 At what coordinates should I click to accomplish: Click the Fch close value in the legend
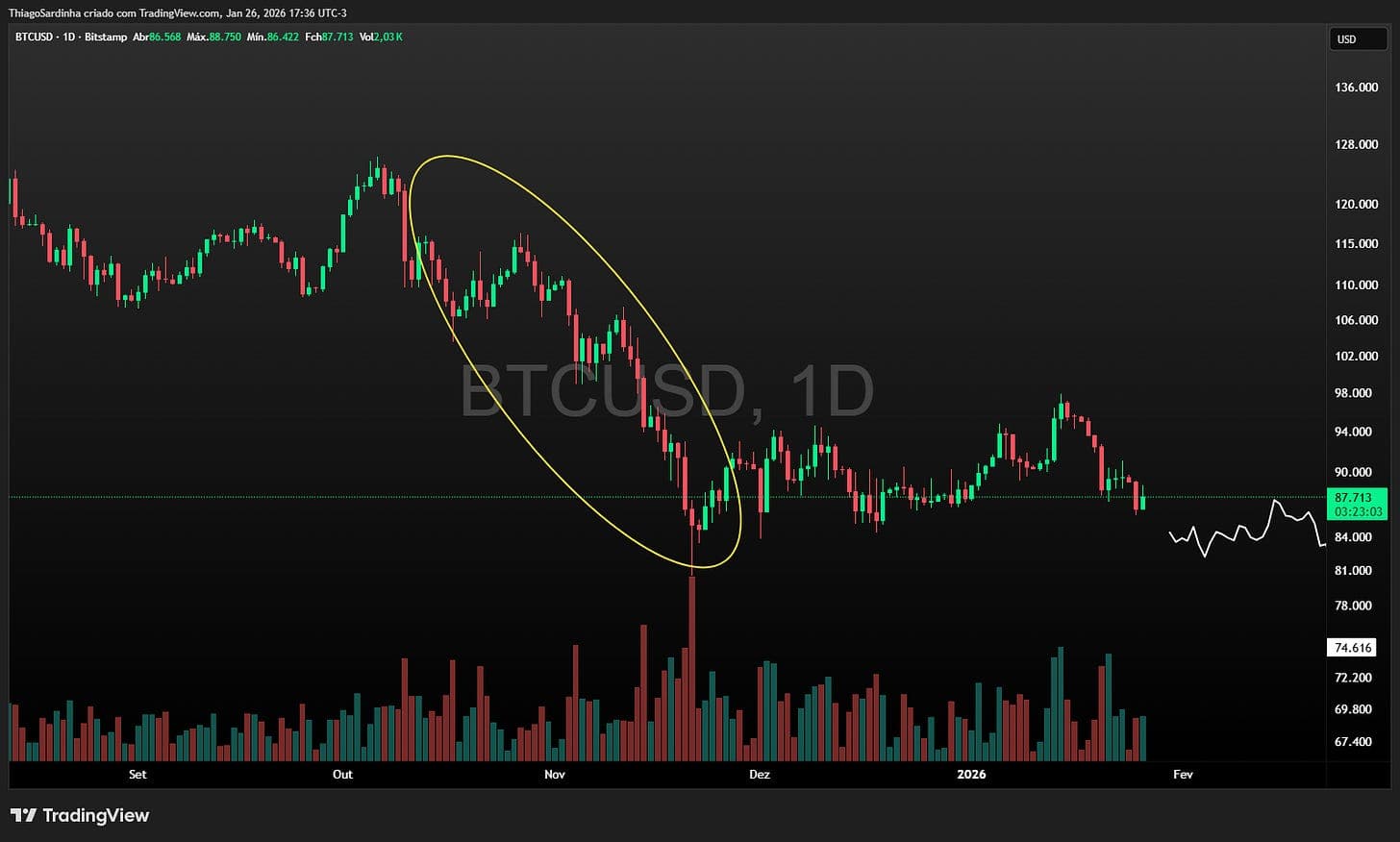330,37
